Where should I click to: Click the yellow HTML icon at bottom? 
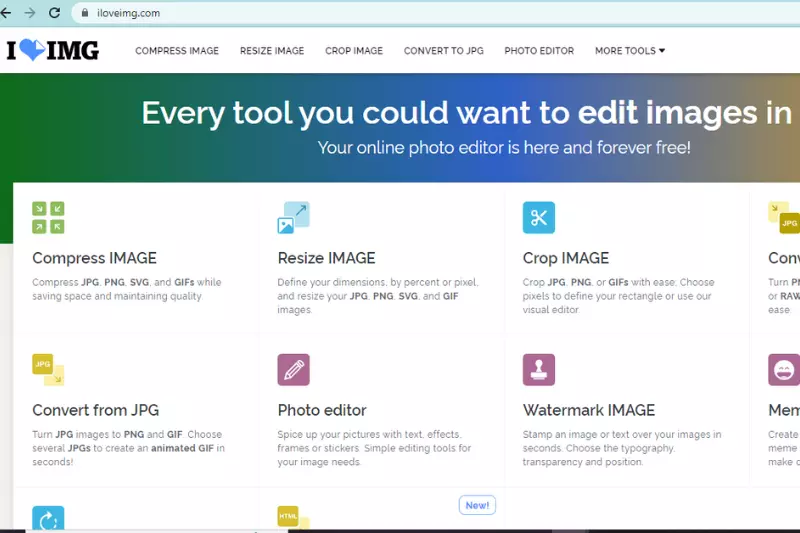coord(293,517)
